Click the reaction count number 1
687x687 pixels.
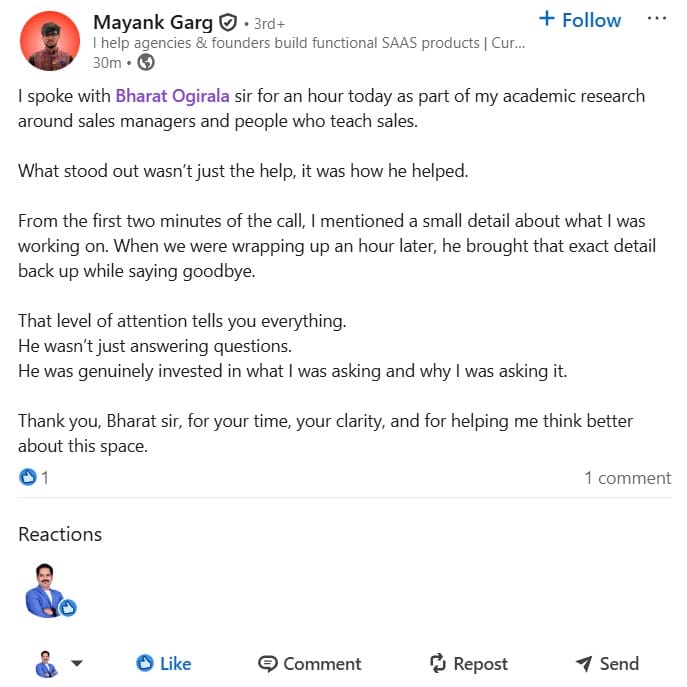tap(45, 478)
